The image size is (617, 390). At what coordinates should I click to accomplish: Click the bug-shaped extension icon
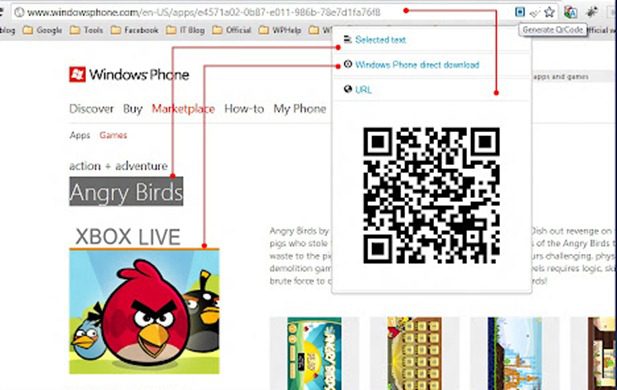pos(591,12)
